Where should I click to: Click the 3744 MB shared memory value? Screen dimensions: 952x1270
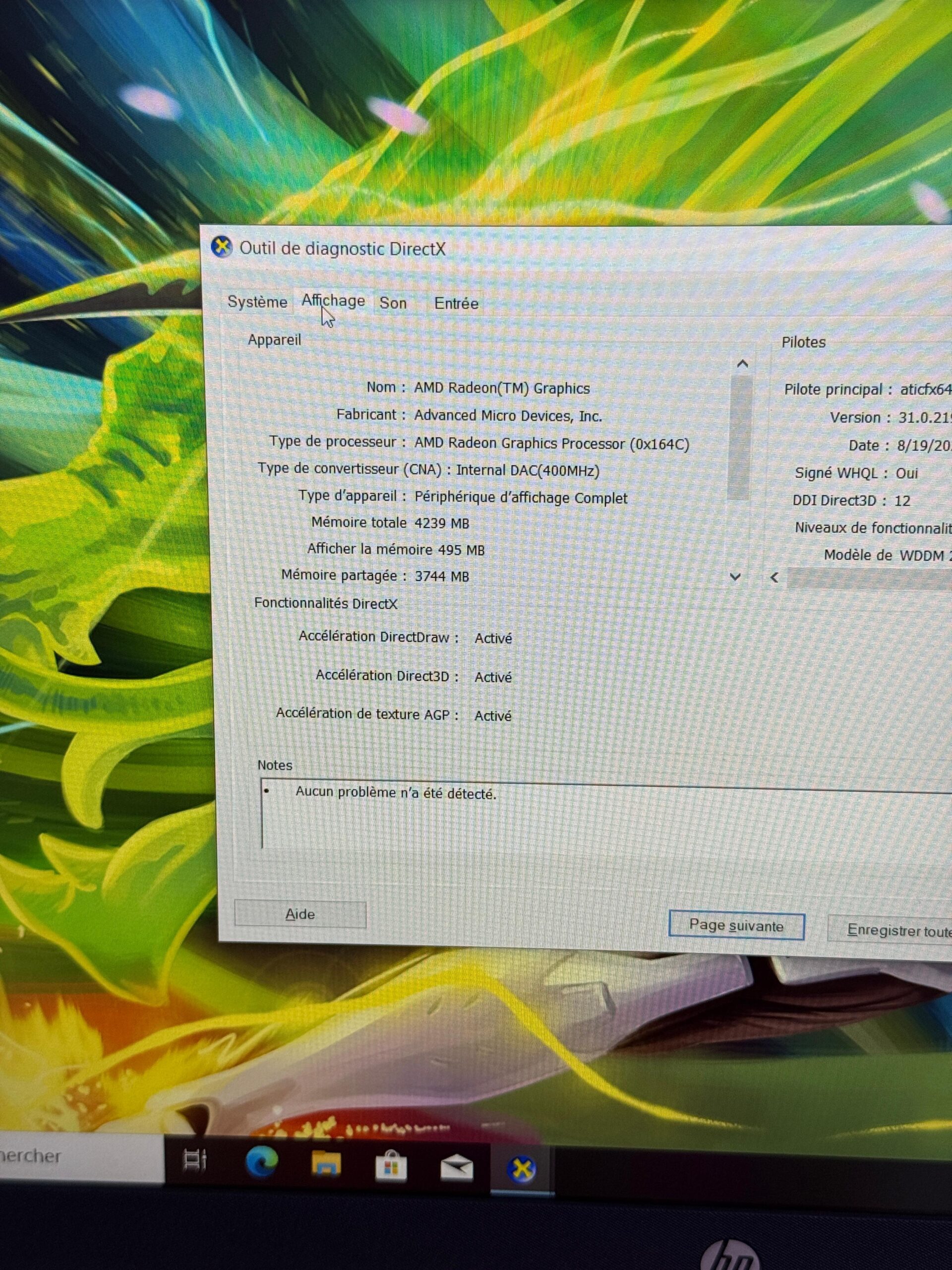click(x=442, y=576)
